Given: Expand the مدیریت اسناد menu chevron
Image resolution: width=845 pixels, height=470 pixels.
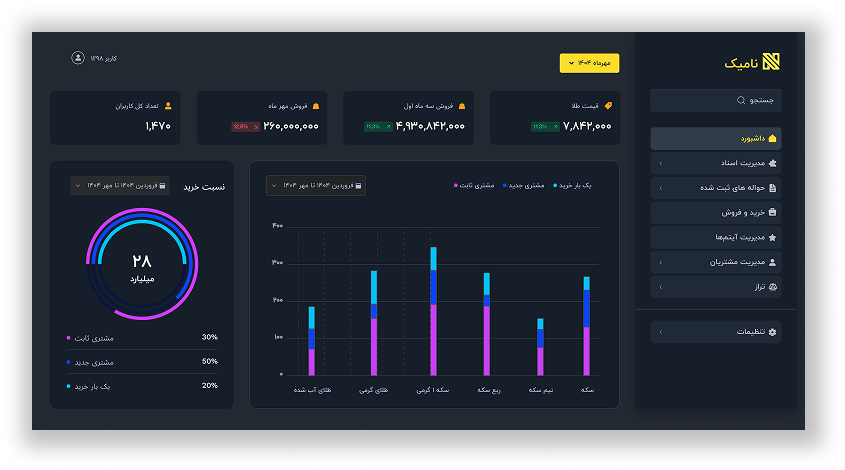Looking at the screenshot, I should (660, 163).
